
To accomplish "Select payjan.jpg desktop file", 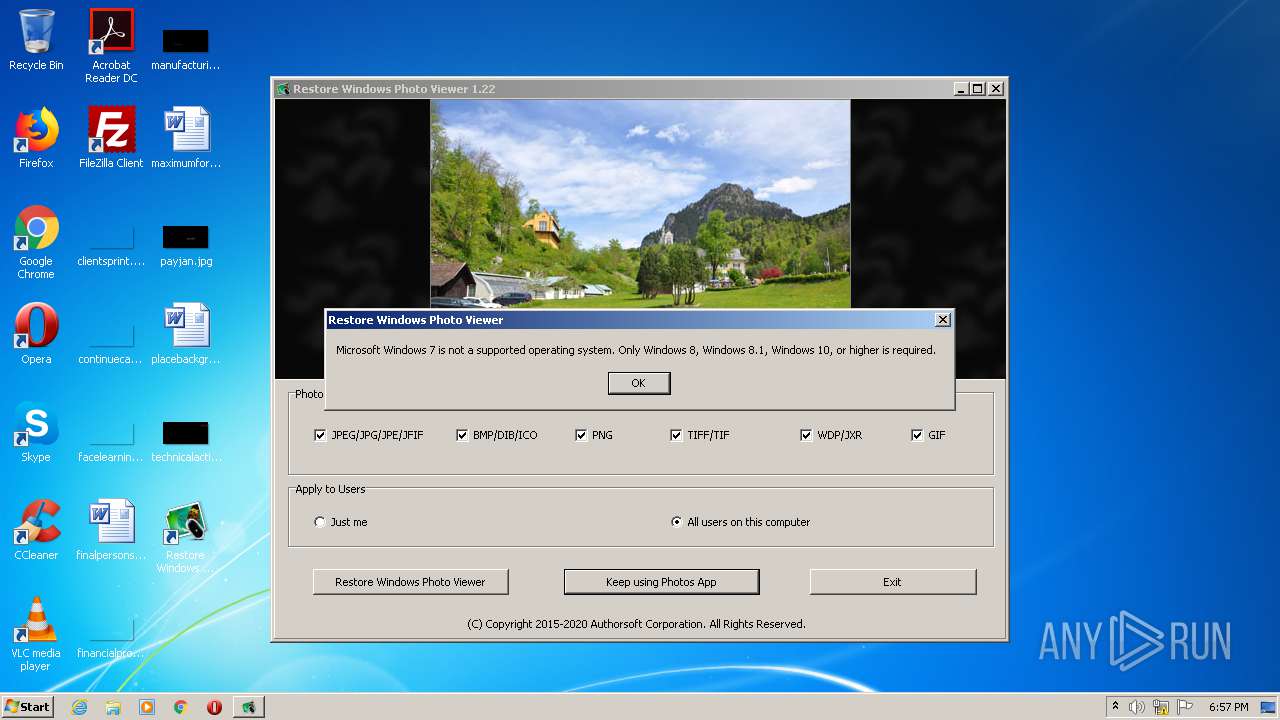I will [185, 246].
